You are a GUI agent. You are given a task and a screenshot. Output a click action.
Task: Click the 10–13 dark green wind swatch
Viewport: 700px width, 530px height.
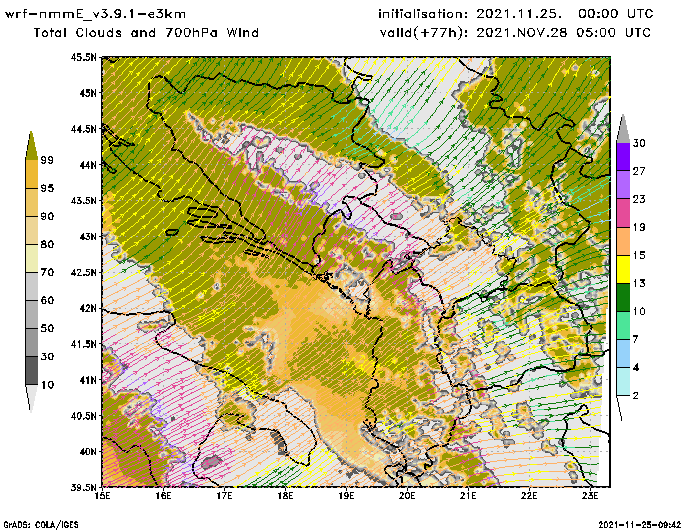tap(623, 297)
